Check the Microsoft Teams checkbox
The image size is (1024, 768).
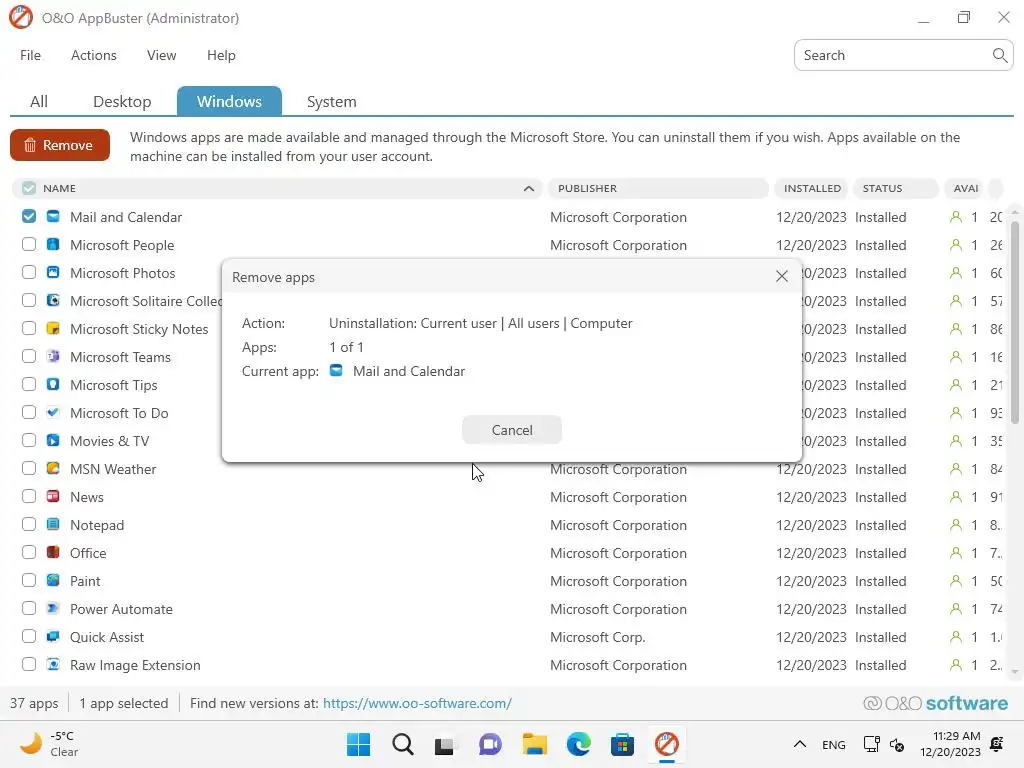[29, 357]
